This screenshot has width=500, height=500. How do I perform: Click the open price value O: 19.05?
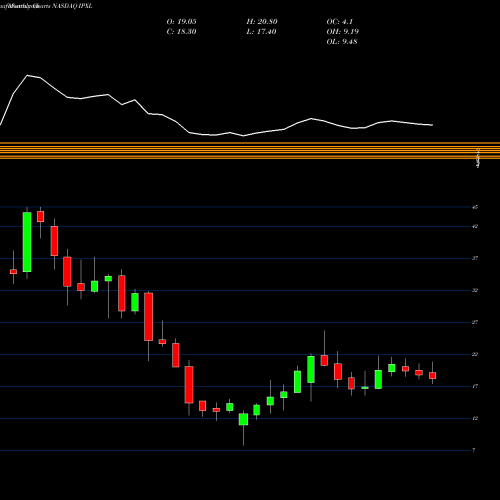(x=181, y=22)
